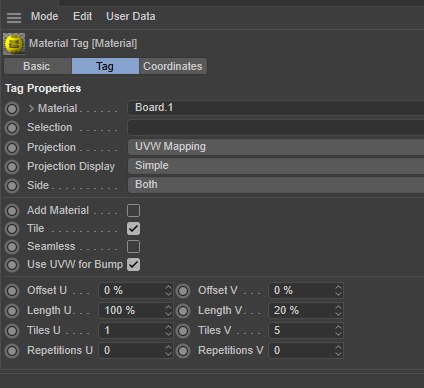Click the Material Tag yellow sphere icon
The width and height of the screenshot is (424, 388).
[x=14, y=44]
